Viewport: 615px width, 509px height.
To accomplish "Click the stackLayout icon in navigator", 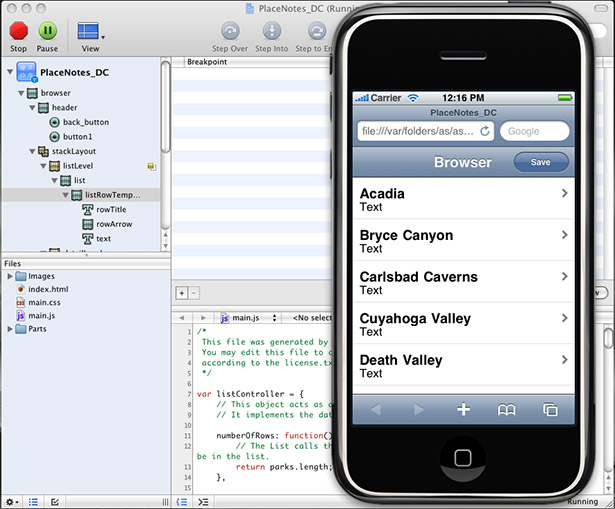I will [43, 151].
